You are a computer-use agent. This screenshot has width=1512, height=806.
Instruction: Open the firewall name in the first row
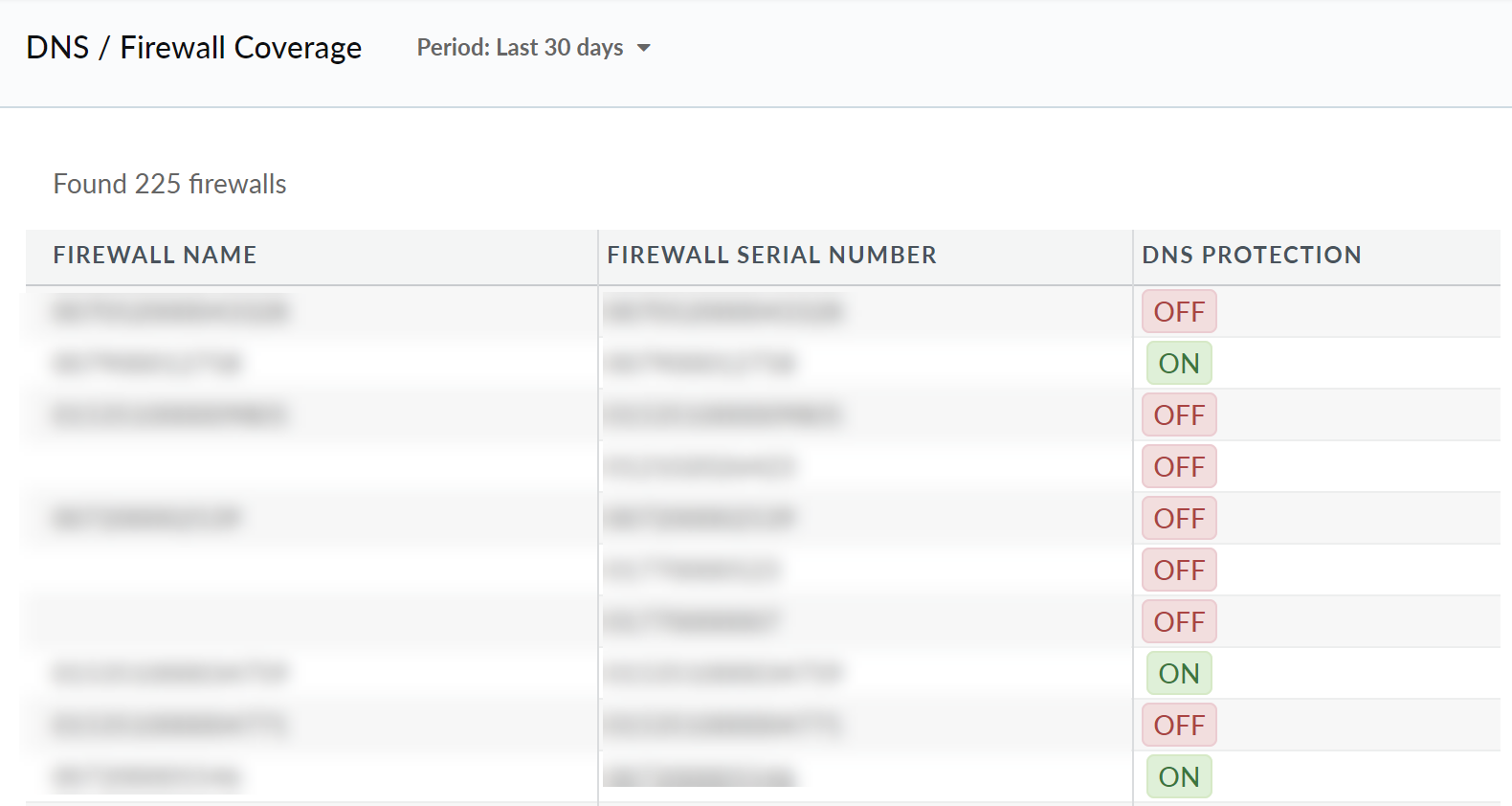coord(170,312)
